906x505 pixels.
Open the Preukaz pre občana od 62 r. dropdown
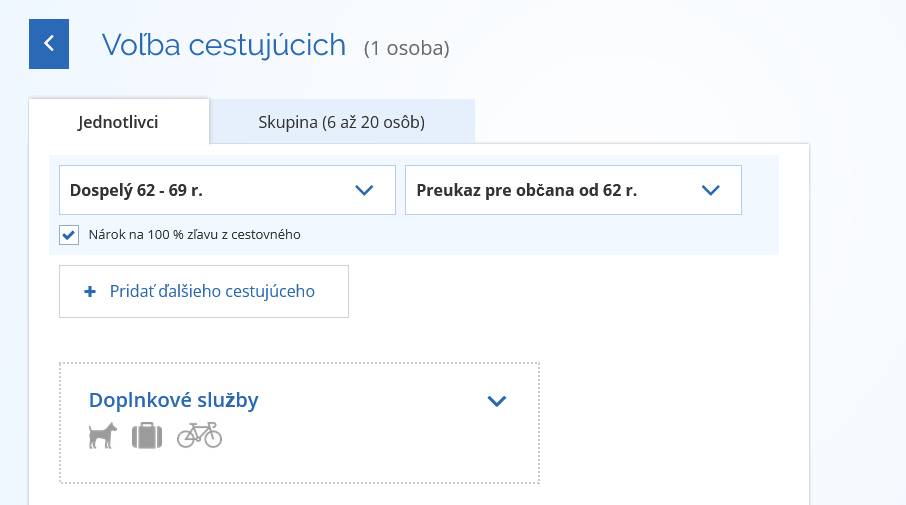pyautogui.click(x=573, y=190)
